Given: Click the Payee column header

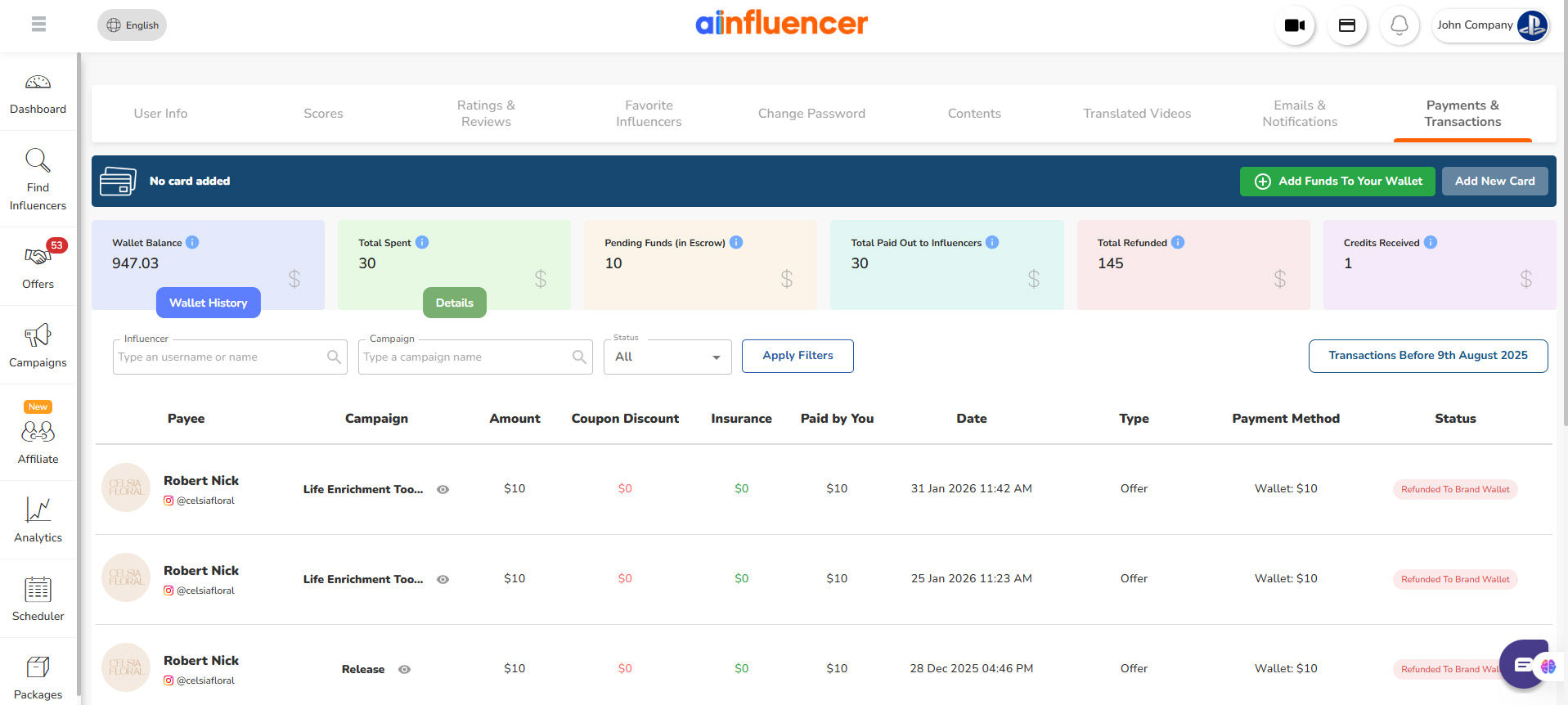Looking at the screenshot, I should tap(186, 418).
